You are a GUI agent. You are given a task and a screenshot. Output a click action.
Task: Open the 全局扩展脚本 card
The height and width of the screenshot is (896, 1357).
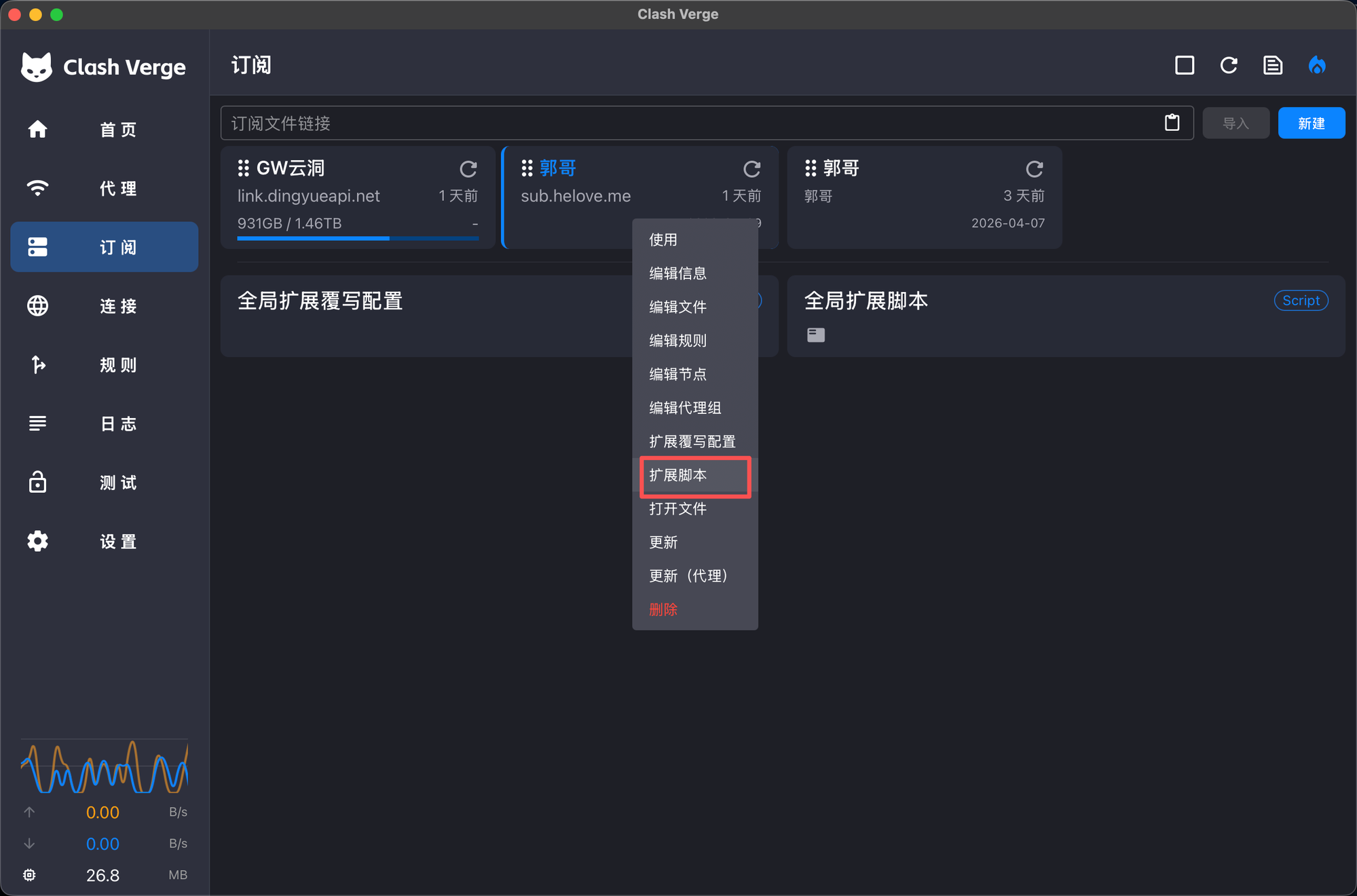(1066, 316)
